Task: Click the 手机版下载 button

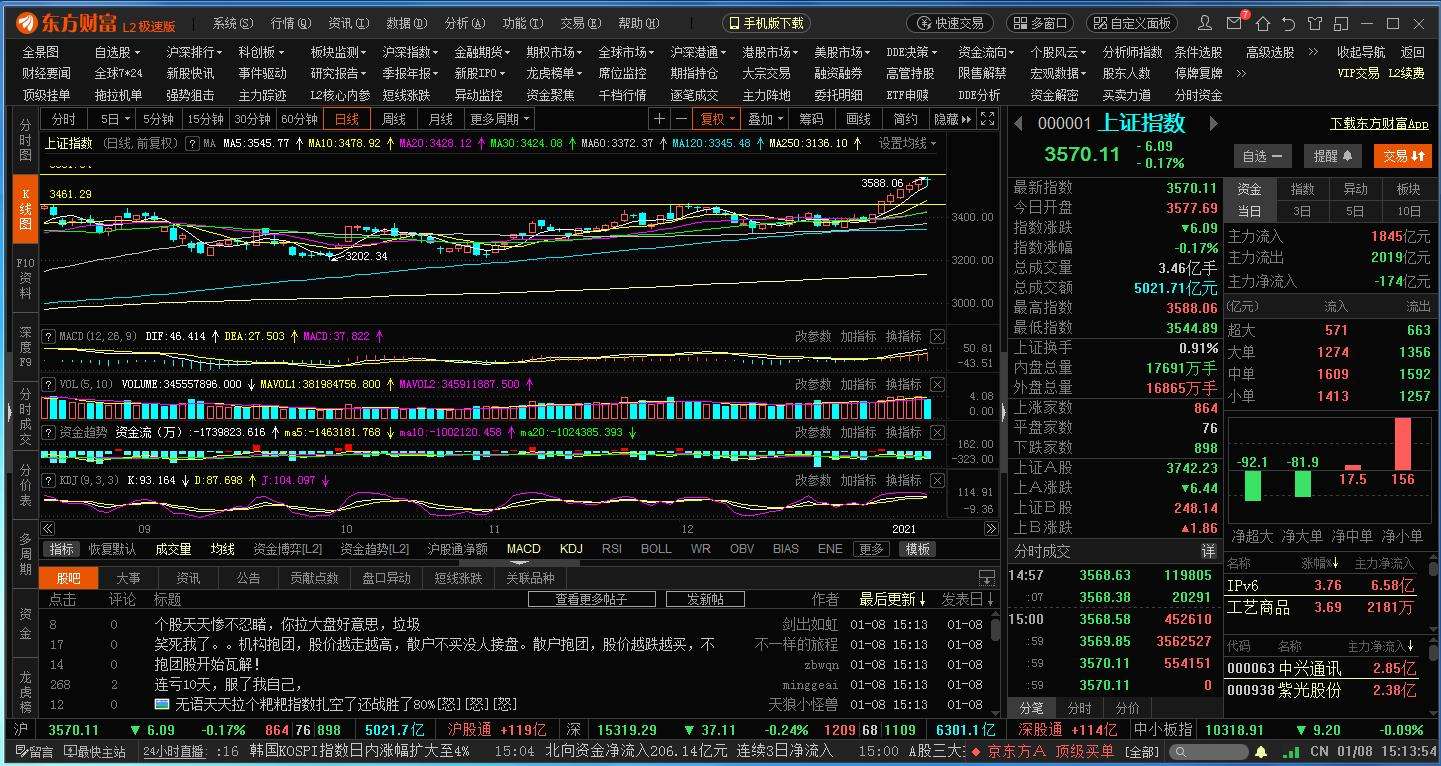Action: pyautogui.click(x=766, y=23)
